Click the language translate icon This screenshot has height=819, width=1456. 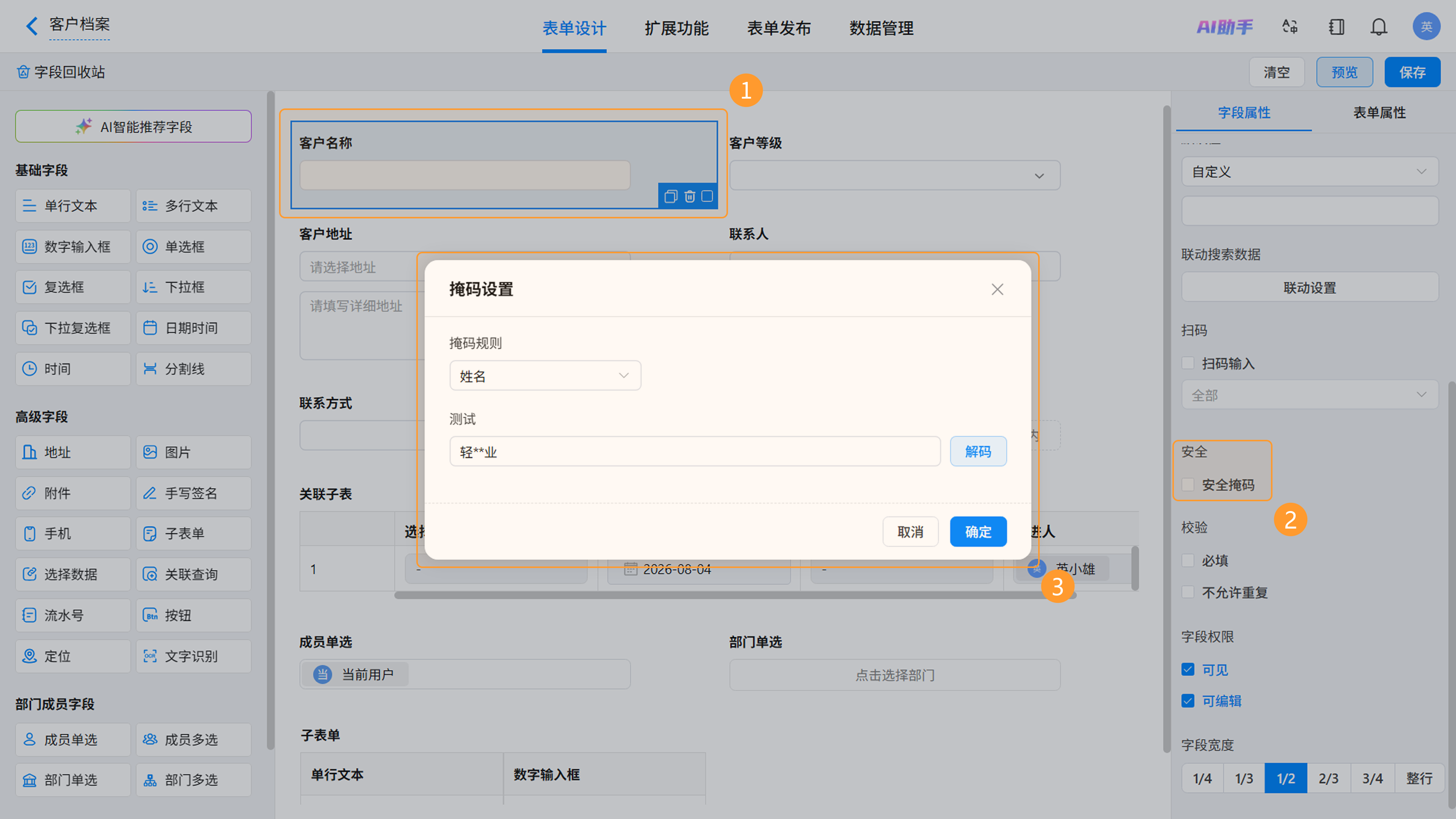click(1290, 27)
